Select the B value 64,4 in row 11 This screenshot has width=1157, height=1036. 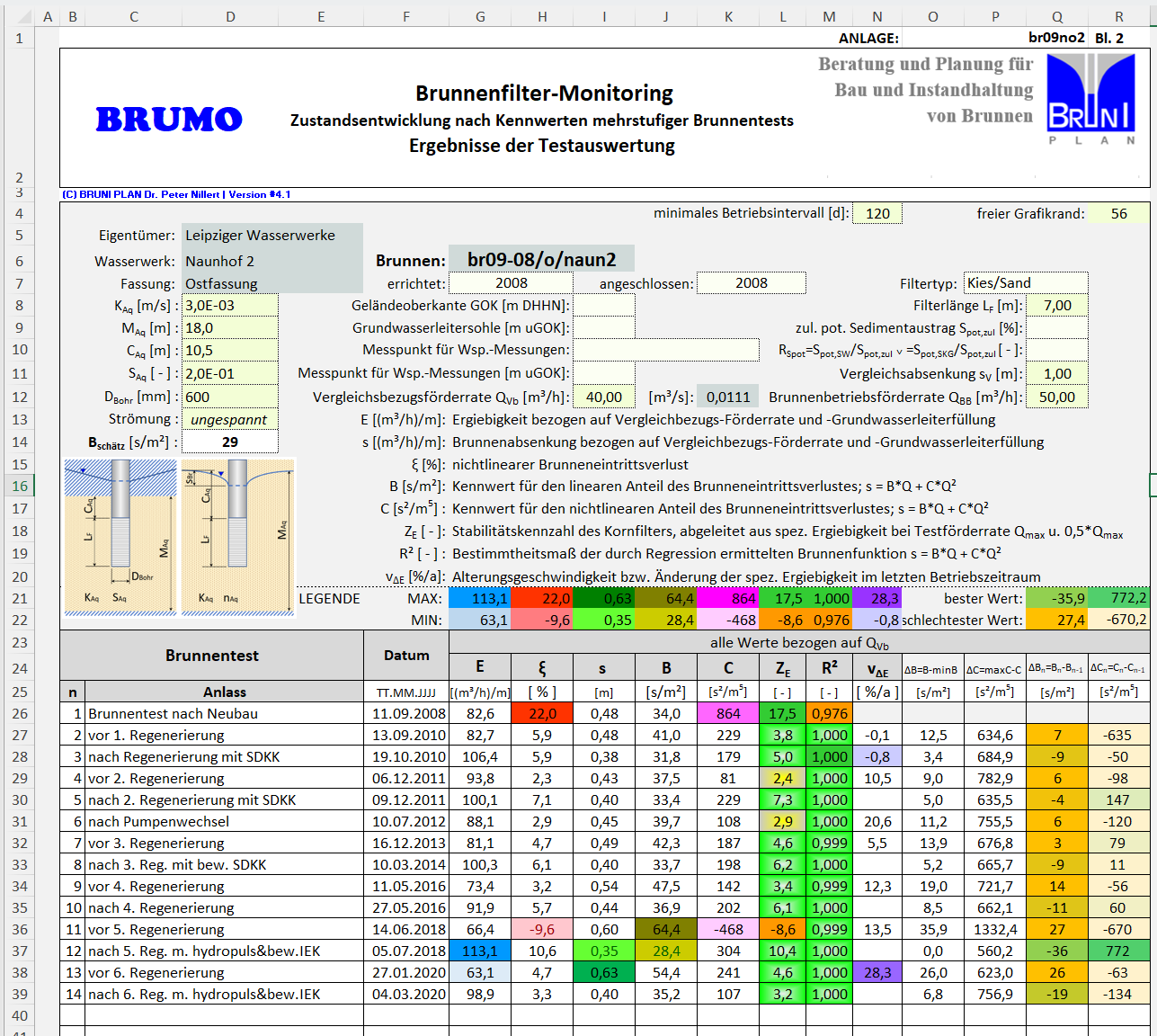pyautogui.click(x=666, y=929)
